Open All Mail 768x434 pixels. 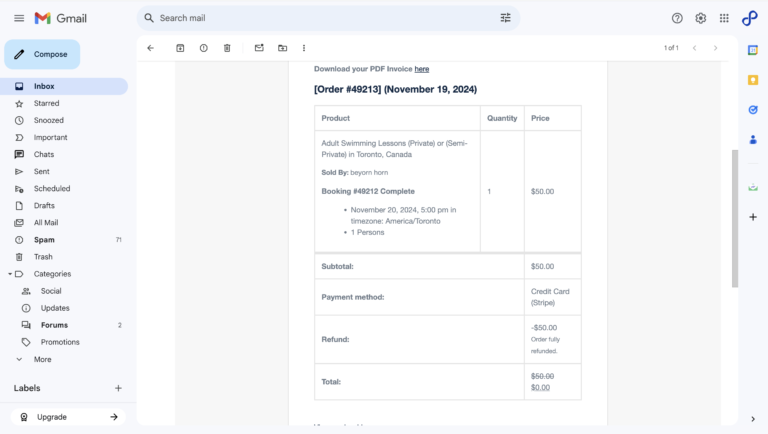coord(64,223)
